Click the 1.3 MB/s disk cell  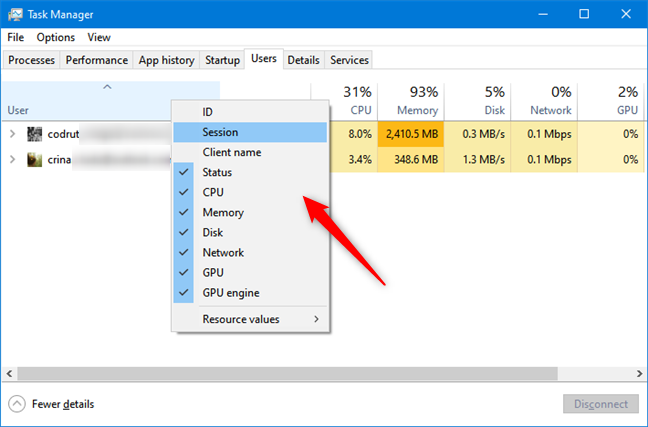pos(477,160)
